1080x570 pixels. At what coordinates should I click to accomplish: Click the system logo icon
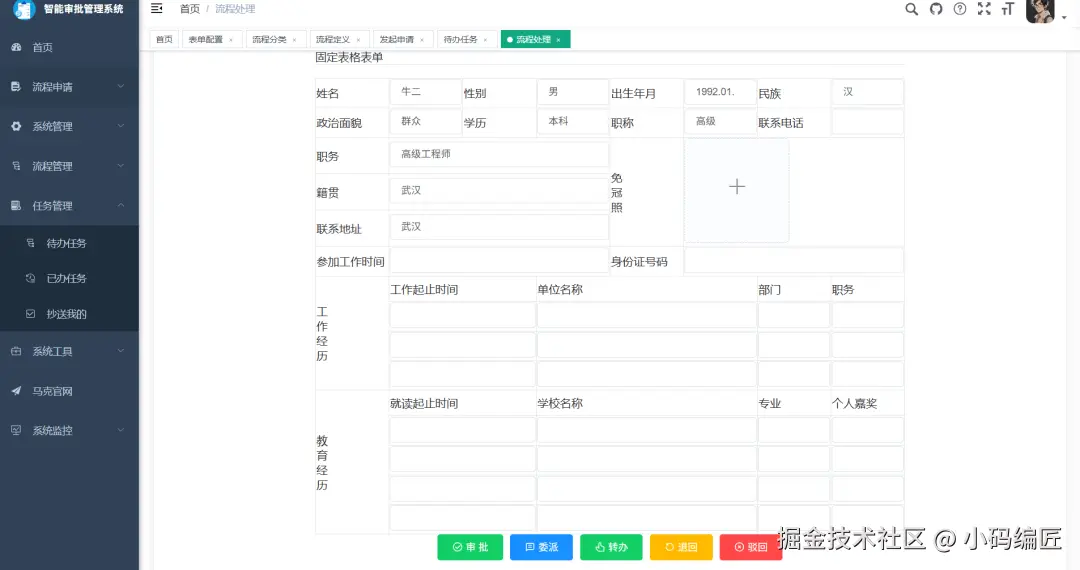pyautogui.click(x=23, y=10)
